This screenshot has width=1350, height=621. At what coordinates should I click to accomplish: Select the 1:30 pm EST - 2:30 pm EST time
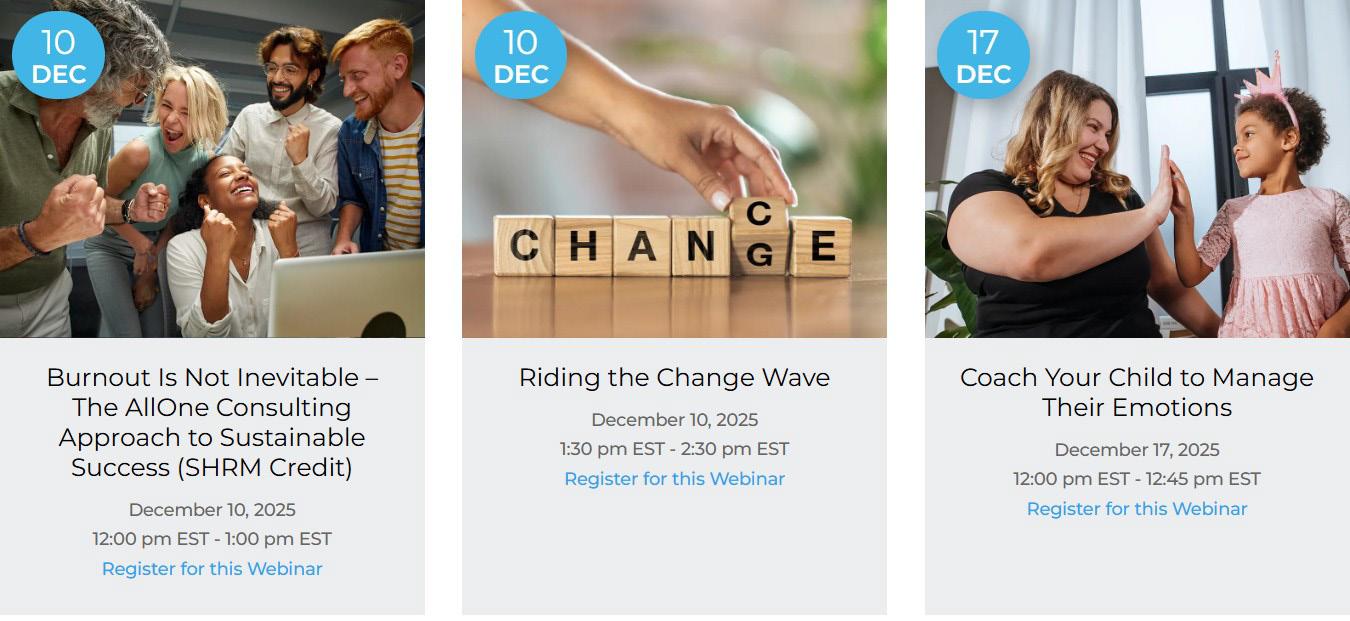coord(674,449)
